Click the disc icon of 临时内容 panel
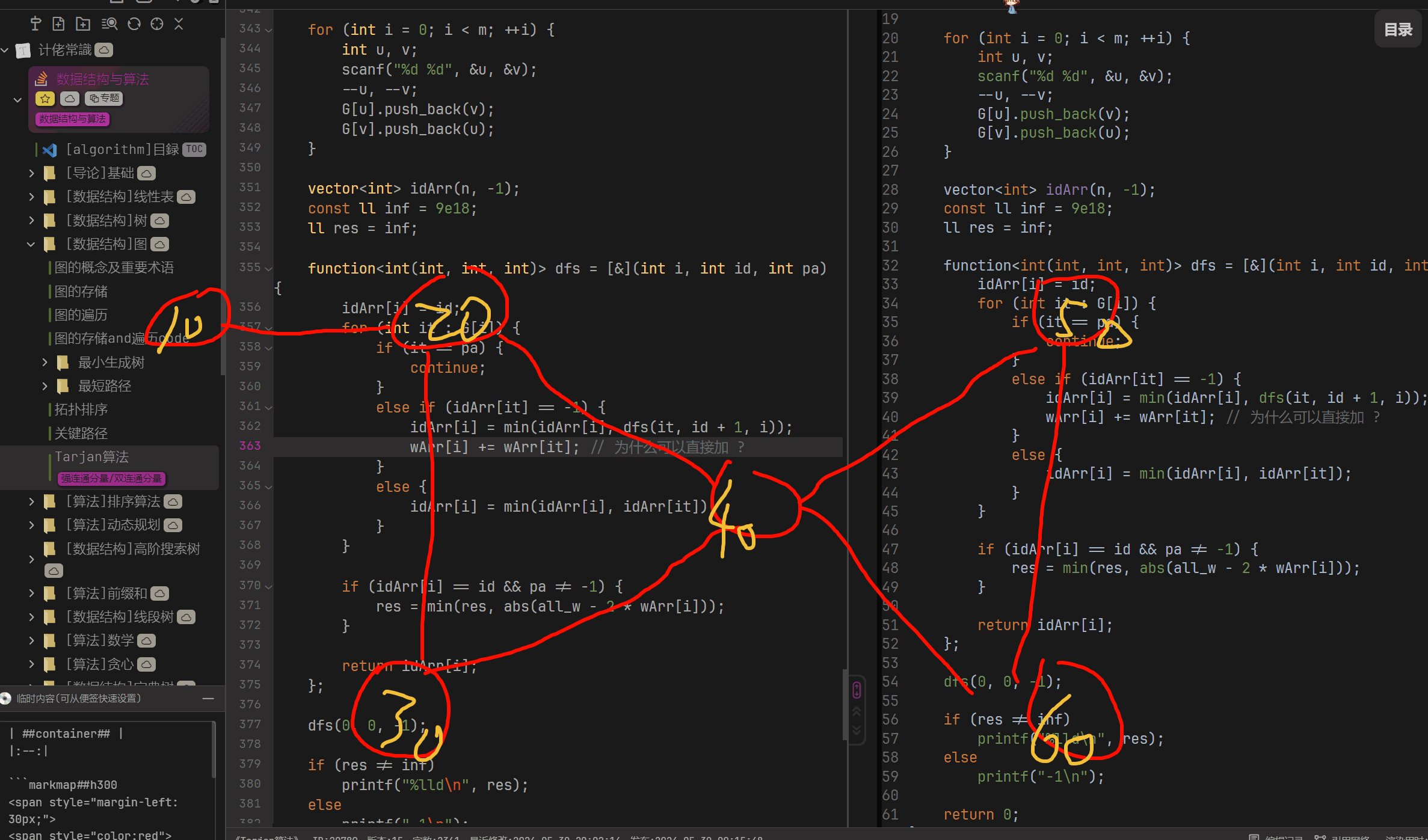 click(x=6, y=699)
